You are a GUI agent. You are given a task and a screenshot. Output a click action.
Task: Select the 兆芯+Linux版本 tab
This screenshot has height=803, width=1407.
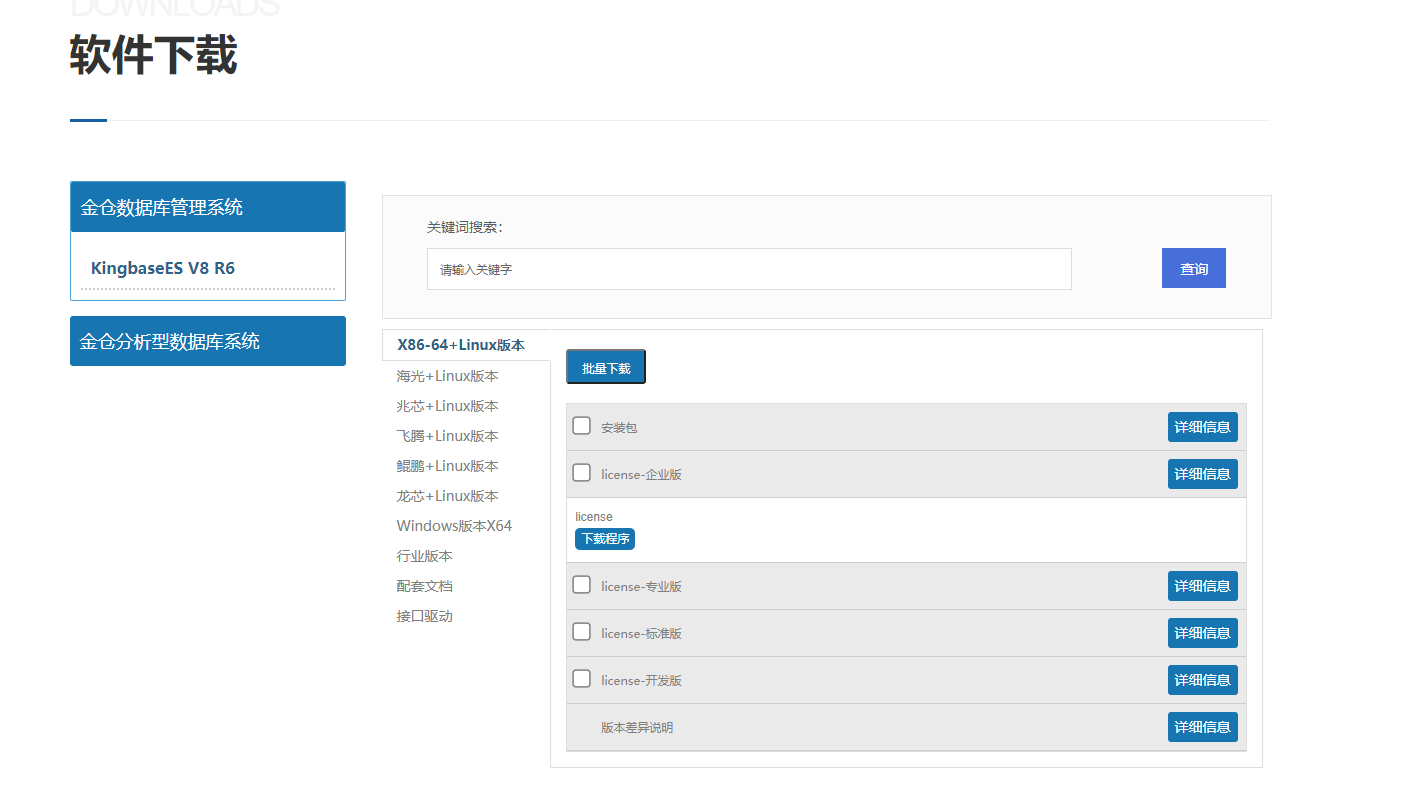coord(447,406)
